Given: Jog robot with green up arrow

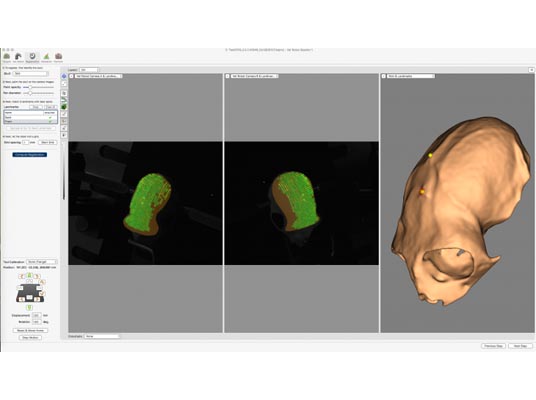Looking at the screenshot, I should pyautogui.click(x=29, y=276).
